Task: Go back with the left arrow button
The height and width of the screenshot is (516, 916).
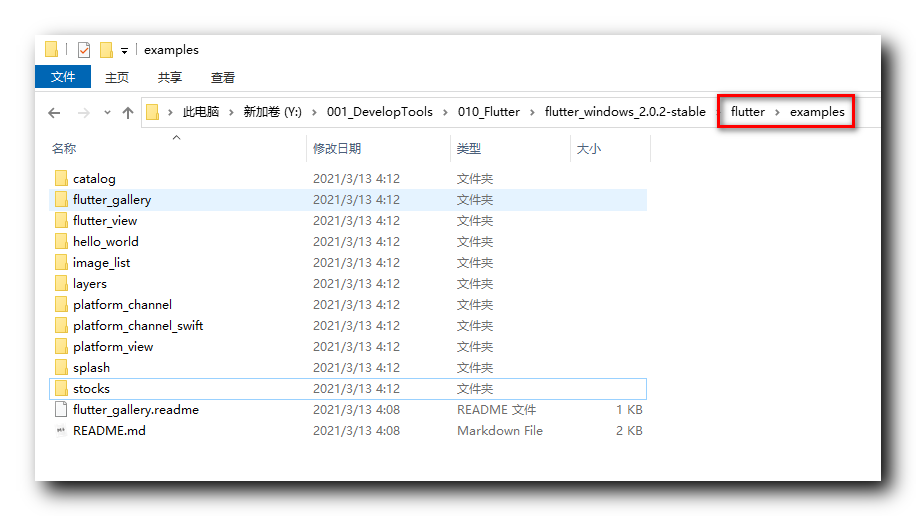Action: coord(54,113)
